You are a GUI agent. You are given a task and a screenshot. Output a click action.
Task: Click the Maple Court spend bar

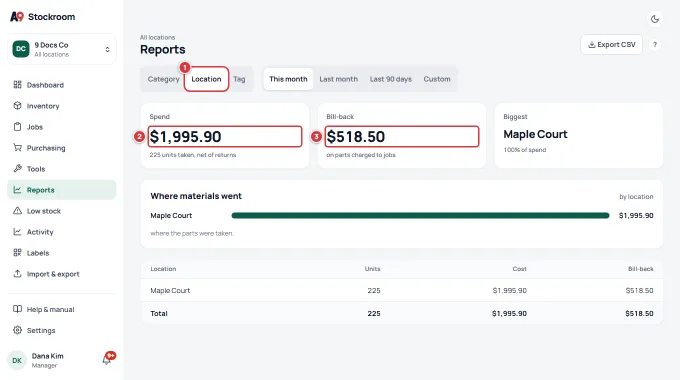[420, 215]
